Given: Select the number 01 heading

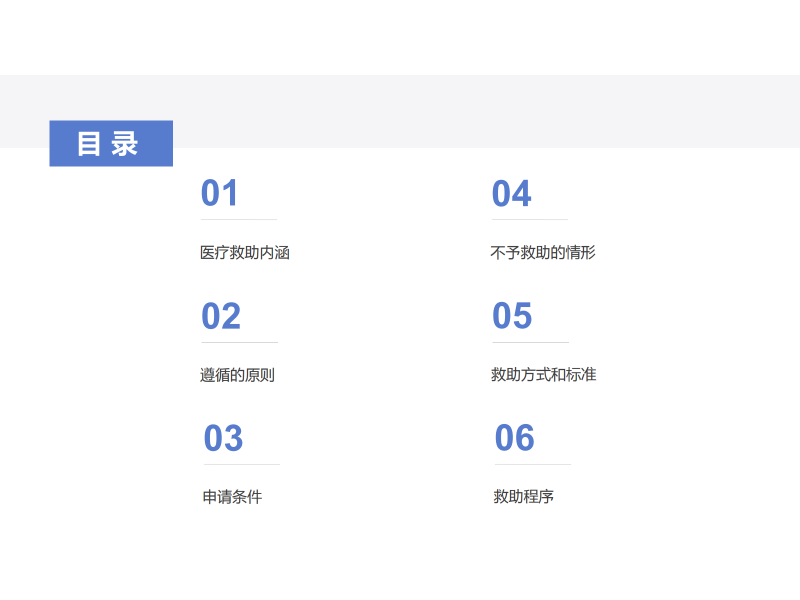Looking at the screenshot, I should tap(220, 193).
